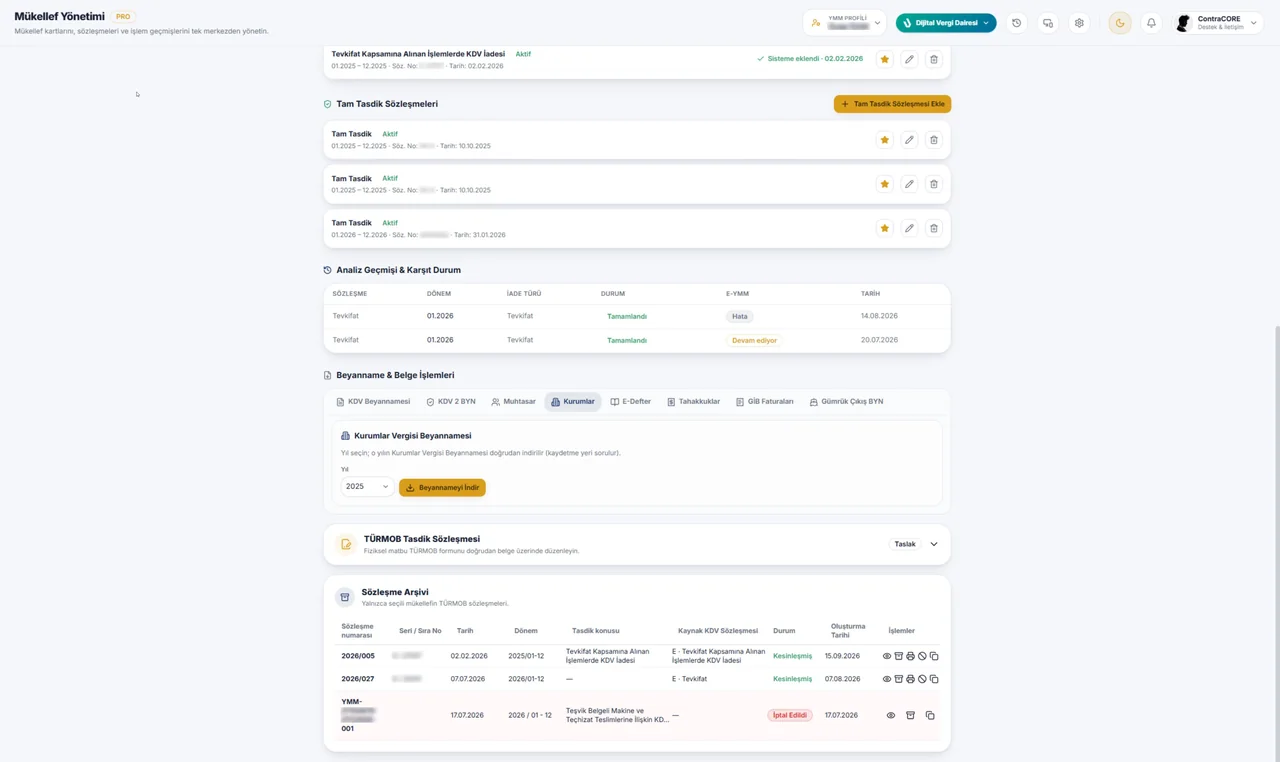Edit the Tevkifat contract added 02.02.2026
Screen dimensions: 1280x762
tap(909, 59)
